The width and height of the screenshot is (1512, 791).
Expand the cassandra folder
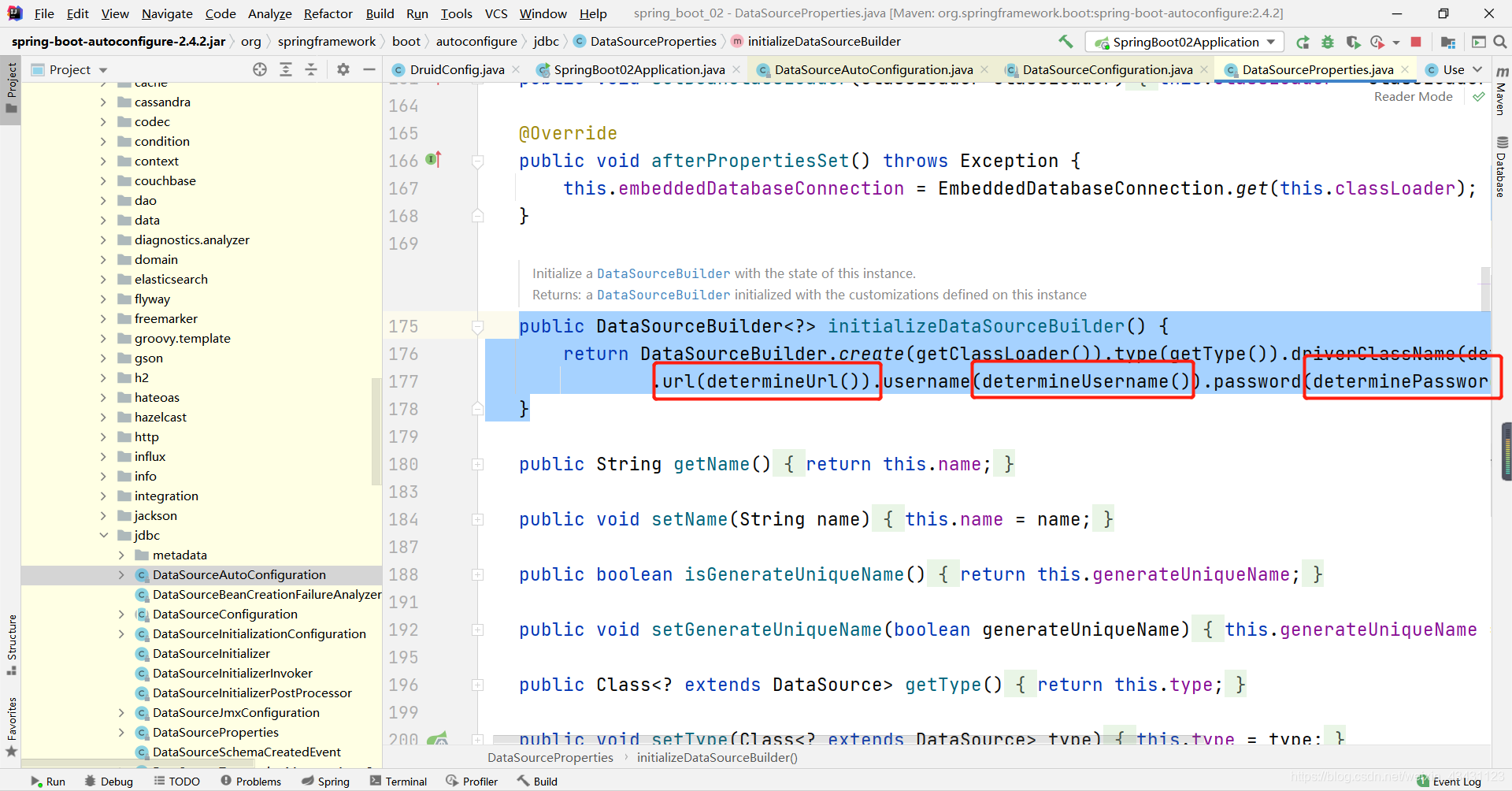[x=104, y=102]
